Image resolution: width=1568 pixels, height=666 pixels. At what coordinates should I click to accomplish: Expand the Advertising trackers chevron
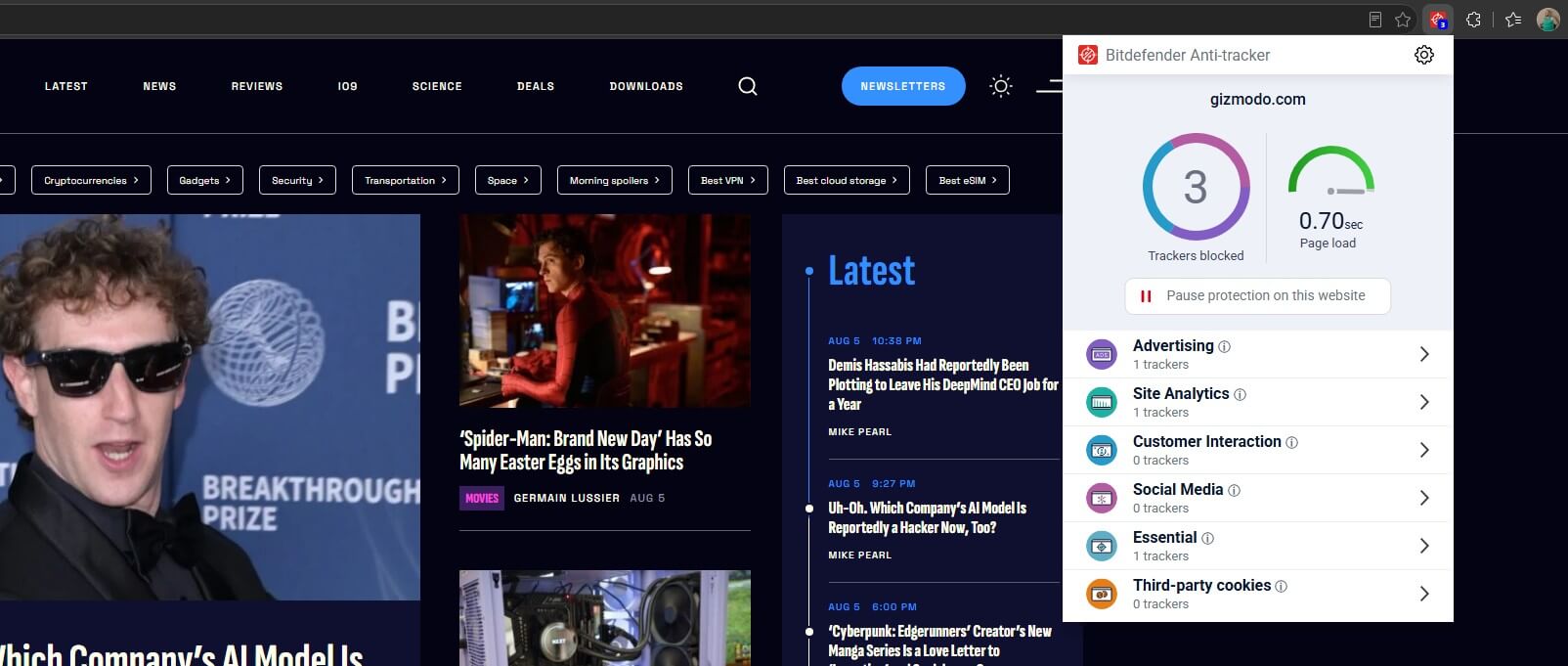1424,354
